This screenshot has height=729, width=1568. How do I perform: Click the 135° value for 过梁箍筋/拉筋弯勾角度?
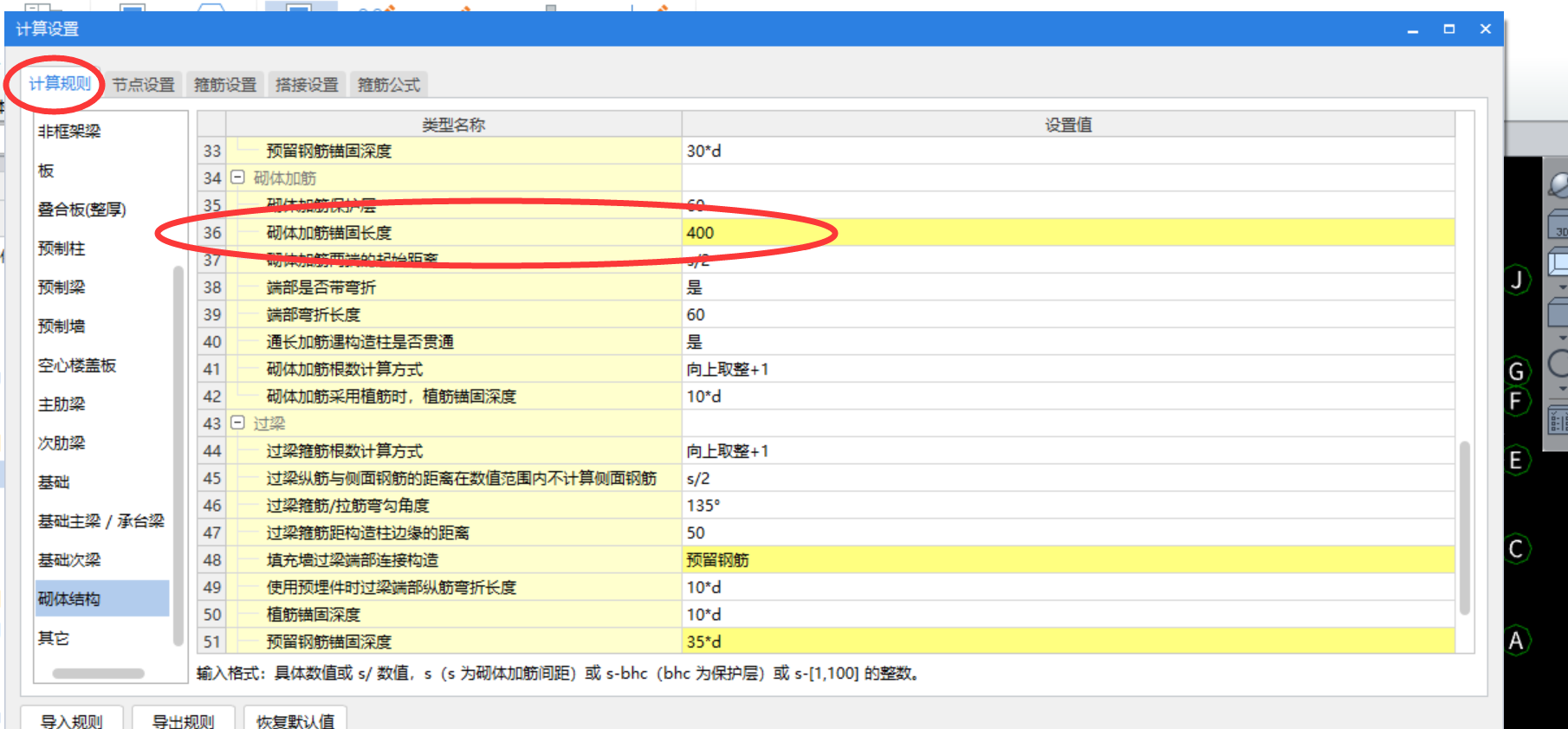1068,506
